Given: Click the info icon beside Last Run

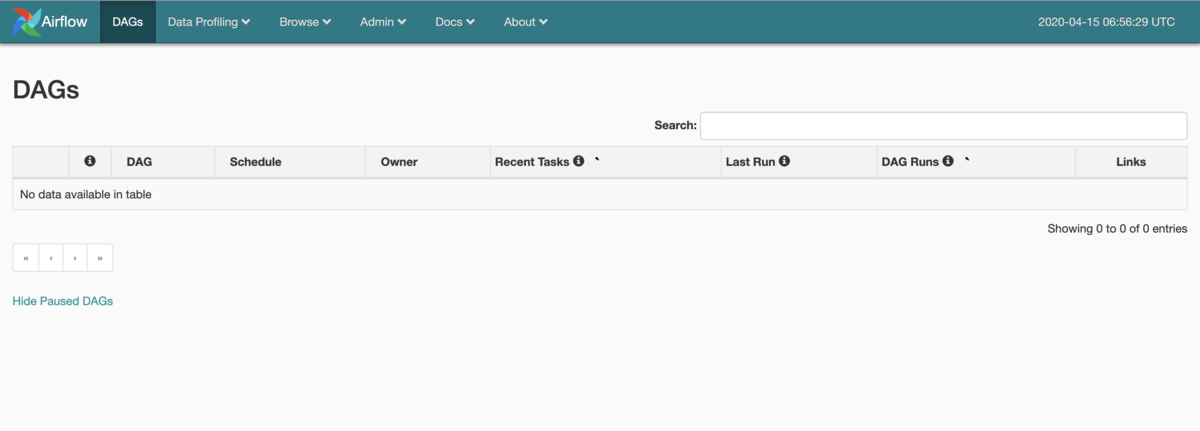Looking at the screenshot, I should point(785,161).
